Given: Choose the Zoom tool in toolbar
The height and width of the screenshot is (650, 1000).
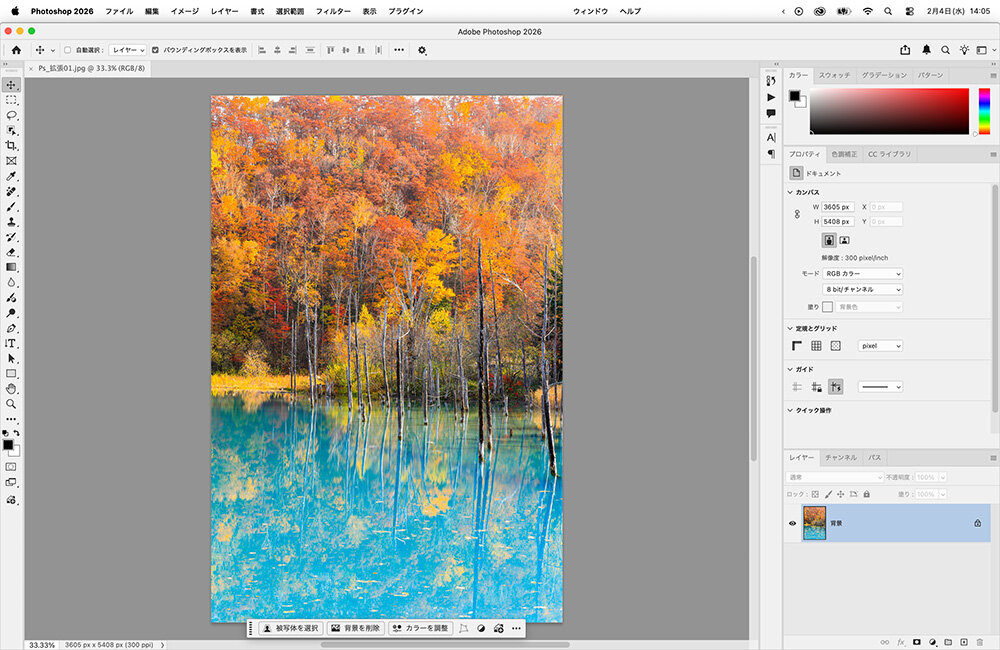Looking at the screenshot, I should 12,404.
